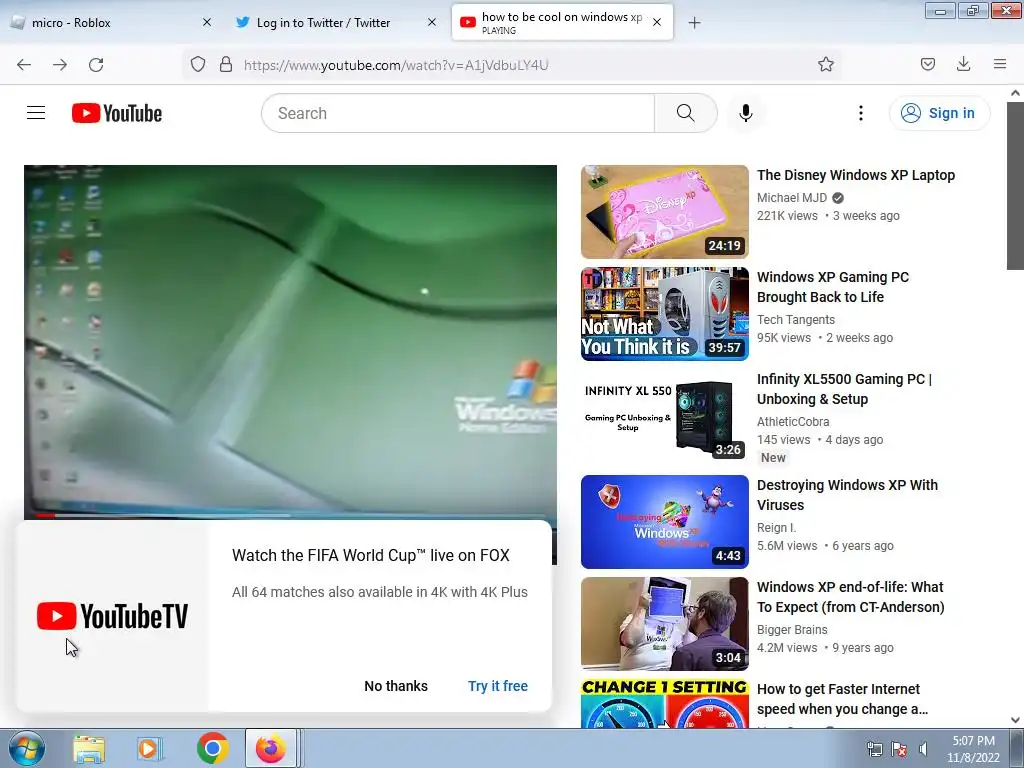Bookmark this page with star icon

pyautogui.click(x=825, y=64)
